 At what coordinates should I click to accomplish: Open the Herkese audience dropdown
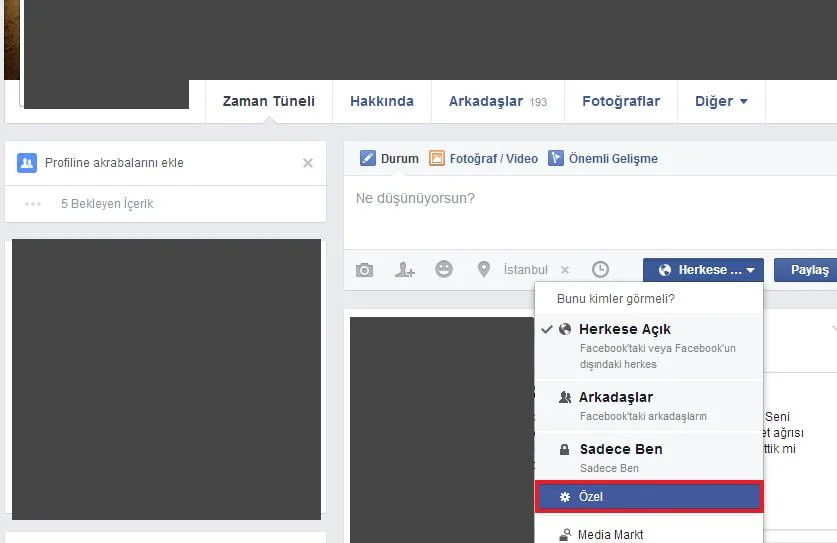703,270
